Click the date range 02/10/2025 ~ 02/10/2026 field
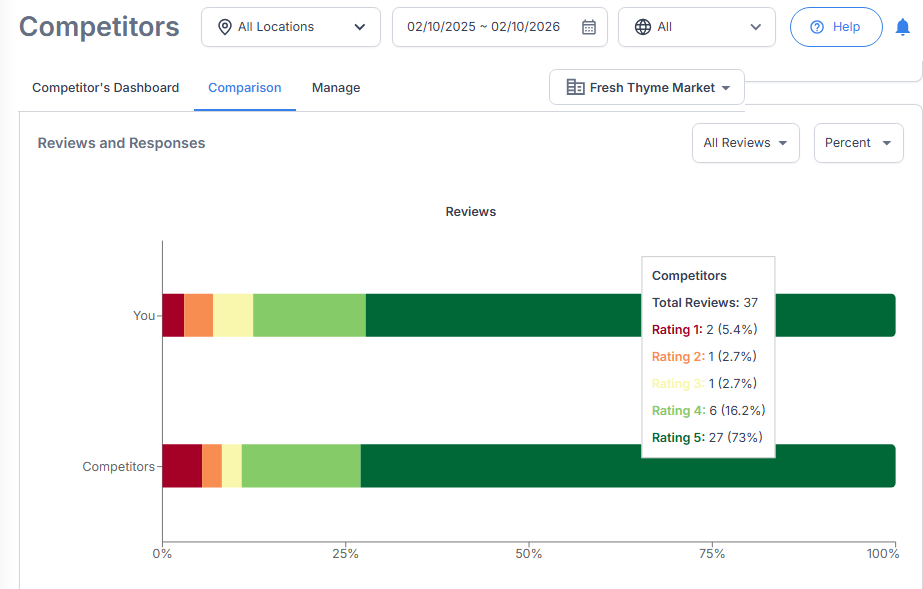 [500, 27]
